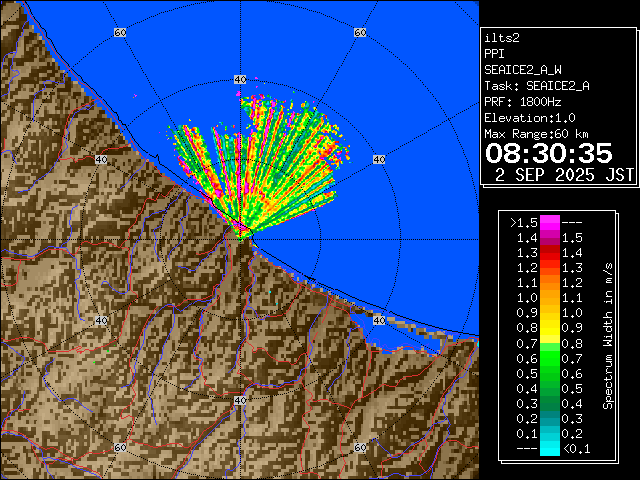640x480 pixels.
Task: Click the Spectrum Width in m/s label
Action: (x=607, y=335)
